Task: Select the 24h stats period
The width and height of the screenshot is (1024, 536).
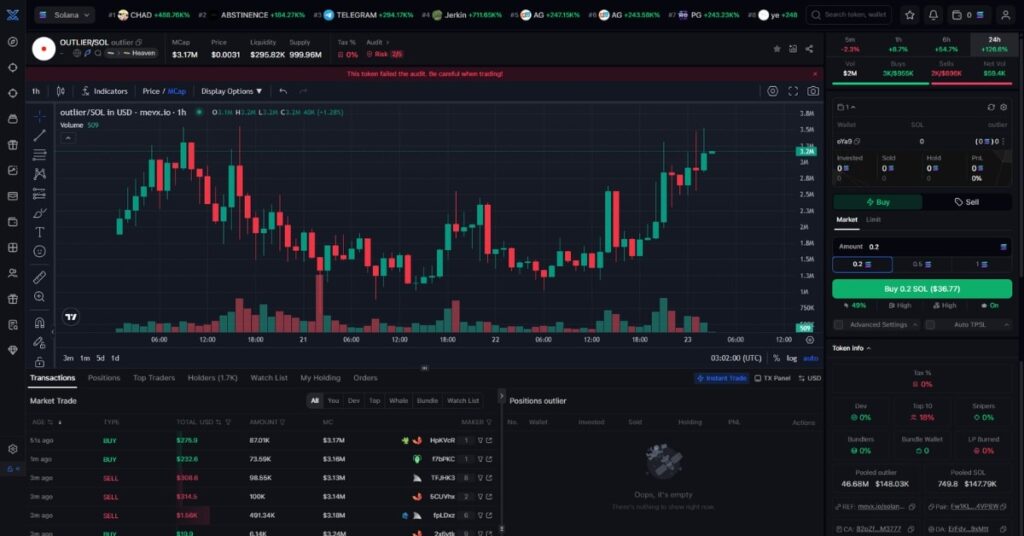Action: (x=994, y=44)
